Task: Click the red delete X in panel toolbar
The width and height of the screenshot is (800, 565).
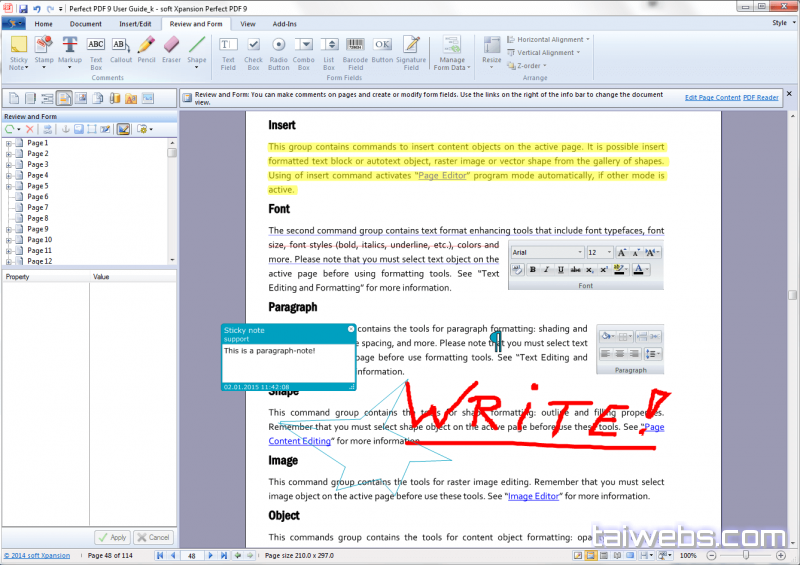Action: pyautogui.click(x=30, y=129)
